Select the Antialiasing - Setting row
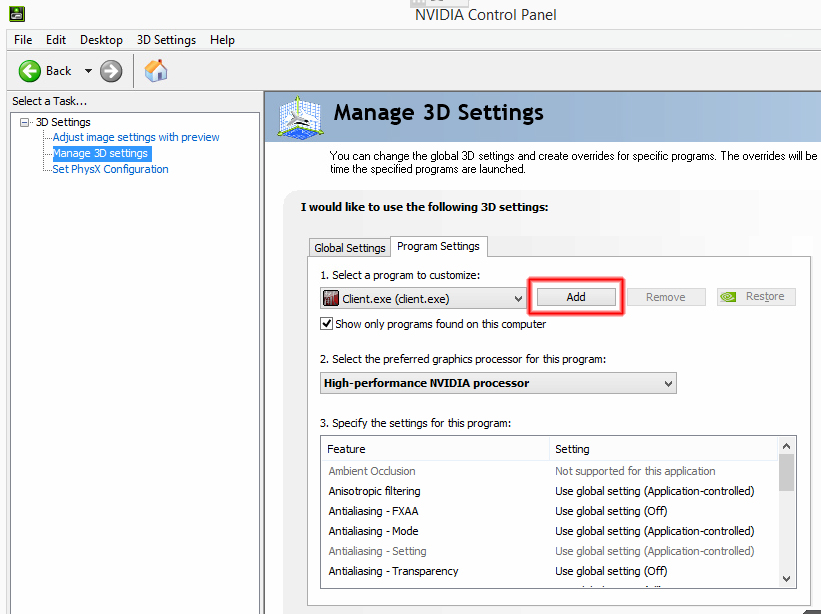This screenshot has width=821, height=614. [x=550, y=551]
